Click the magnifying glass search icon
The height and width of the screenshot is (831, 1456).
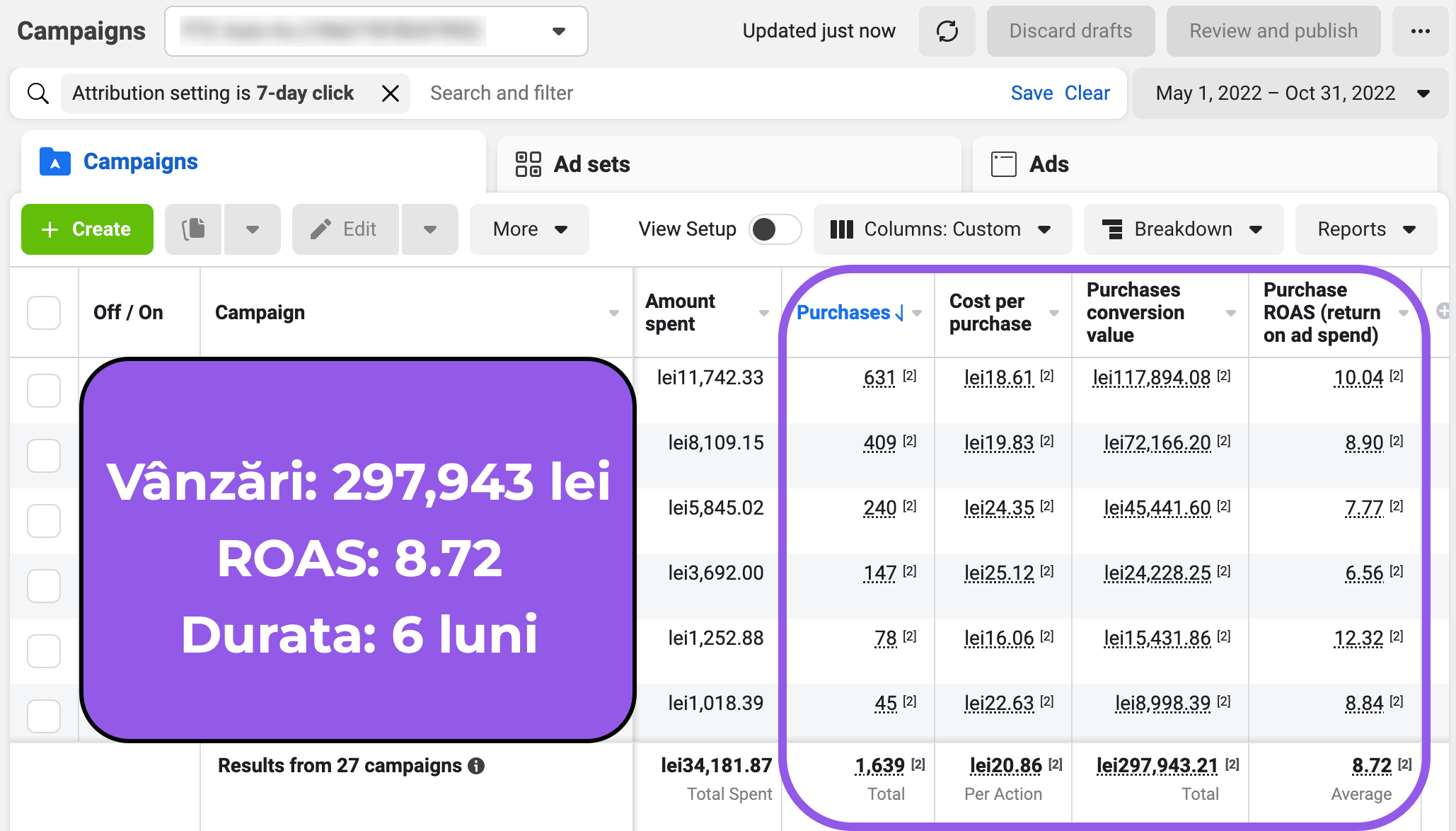(38, 93)
